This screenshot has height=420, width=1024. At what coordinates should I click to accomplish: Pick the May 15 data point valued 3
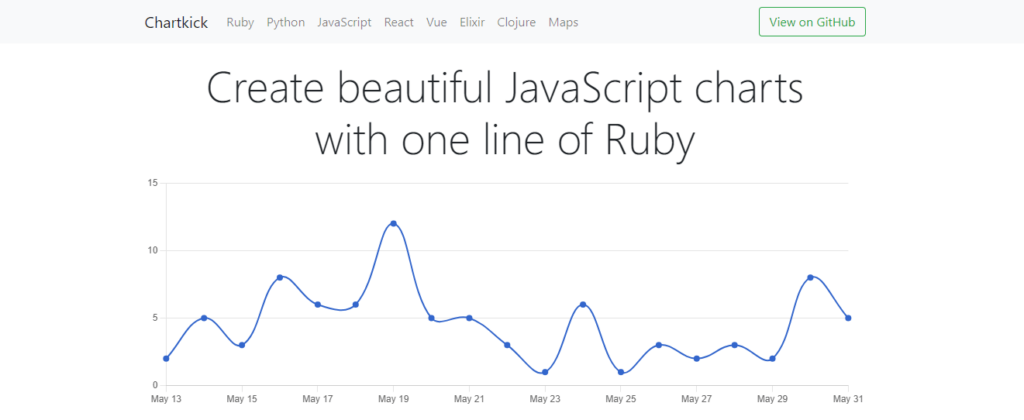[x=242, y=345]
